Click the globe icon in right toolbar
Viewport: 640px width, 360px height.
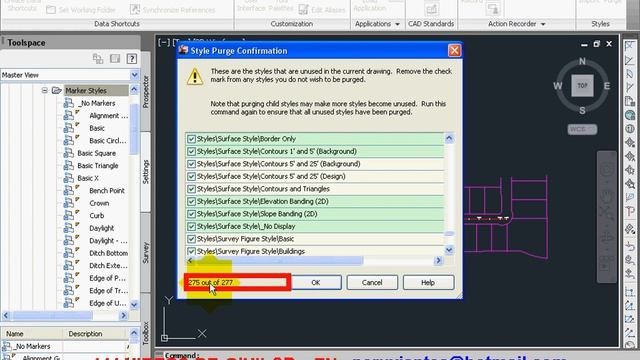point(630,115)
